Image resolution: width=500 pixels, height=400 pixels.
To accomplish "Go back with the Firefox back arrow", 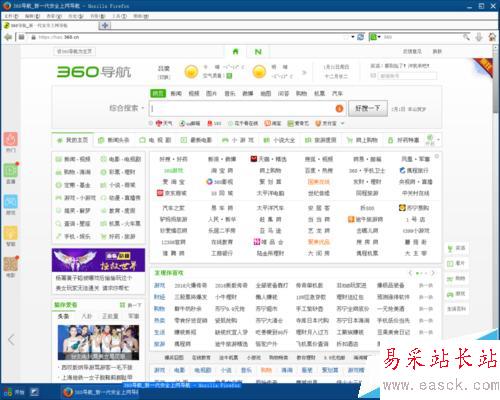I will click(8, 37).
